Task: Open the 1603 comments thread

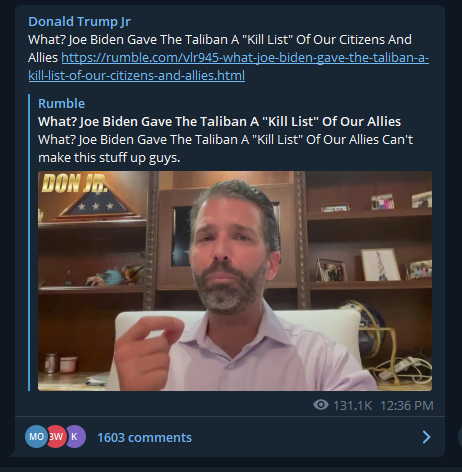Action: (144, 437)
